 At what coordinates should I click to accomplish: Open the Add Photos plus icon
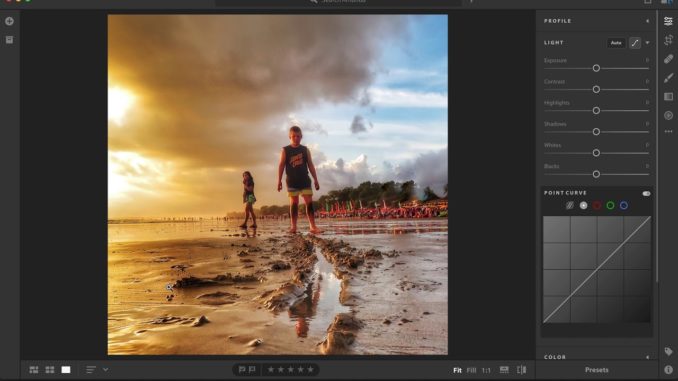click(x=9, y=21)
